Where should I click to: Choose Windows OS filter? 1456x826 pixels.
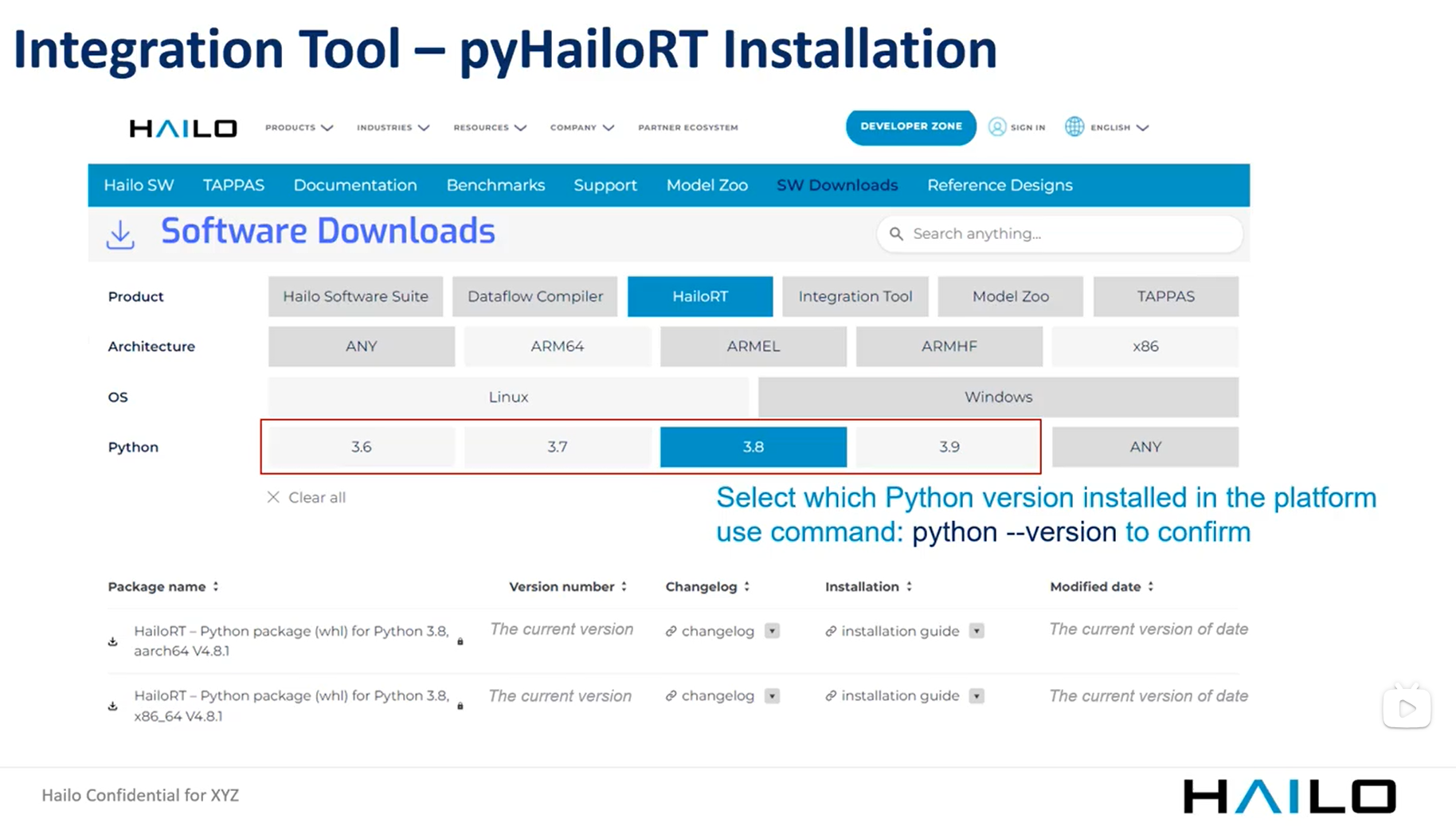(x=998, y=397)
